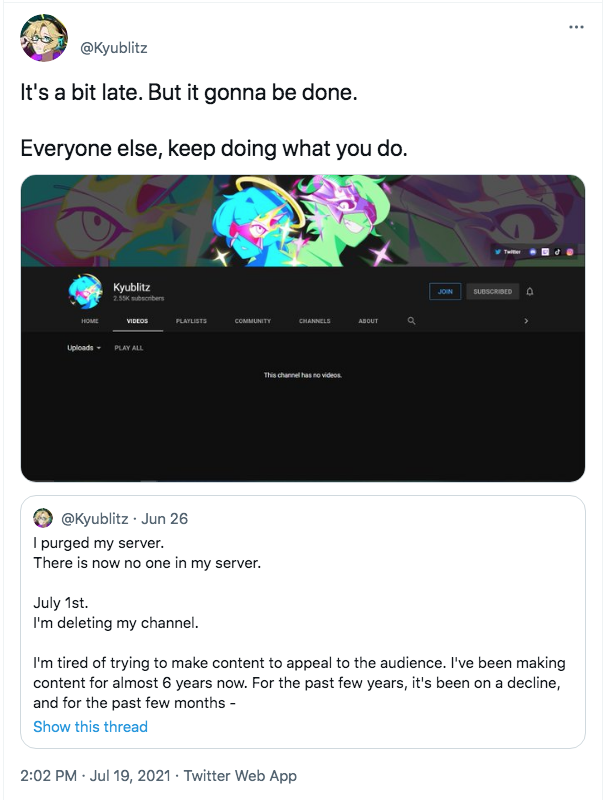Click PLAY ALL next to Uploads

(x=129, y=348)
